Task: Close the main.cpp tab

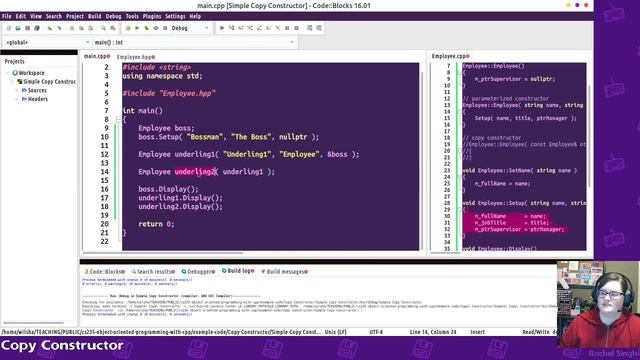Action: (109, 56)
